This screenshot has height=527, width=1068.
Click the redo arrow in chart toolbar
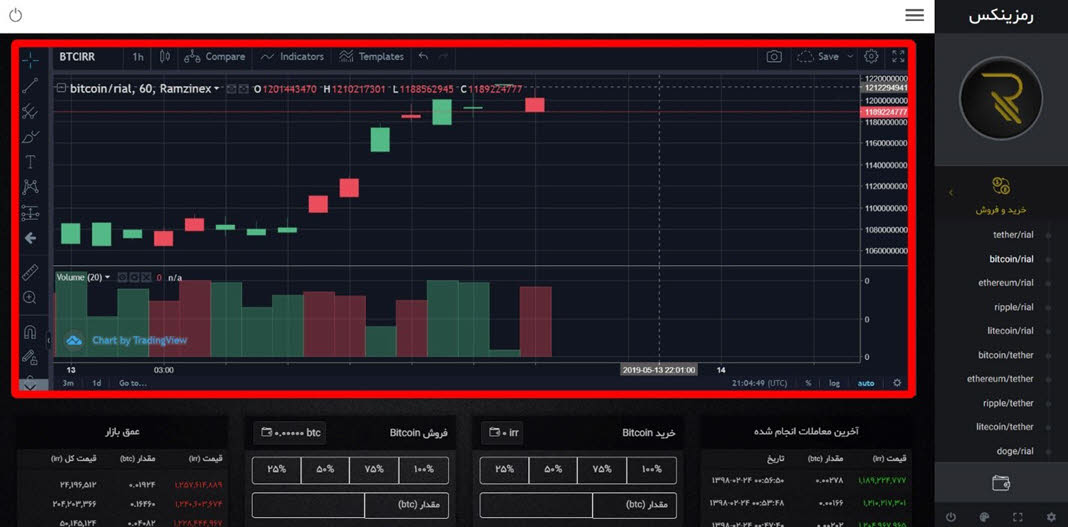point(443,57)
